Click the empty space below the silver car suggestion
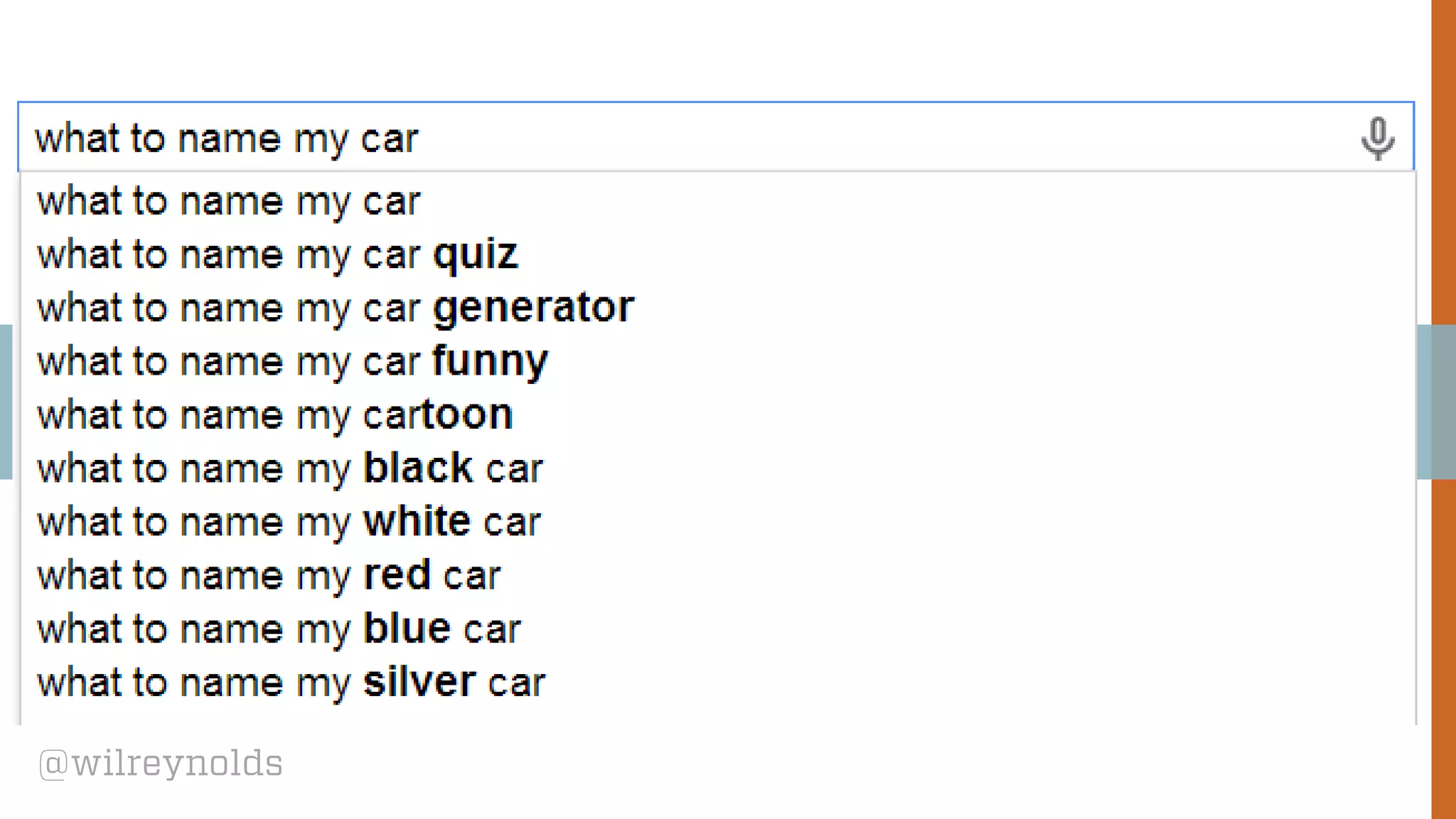Screen dimensions: 1456x819 [x=711, y=712]
